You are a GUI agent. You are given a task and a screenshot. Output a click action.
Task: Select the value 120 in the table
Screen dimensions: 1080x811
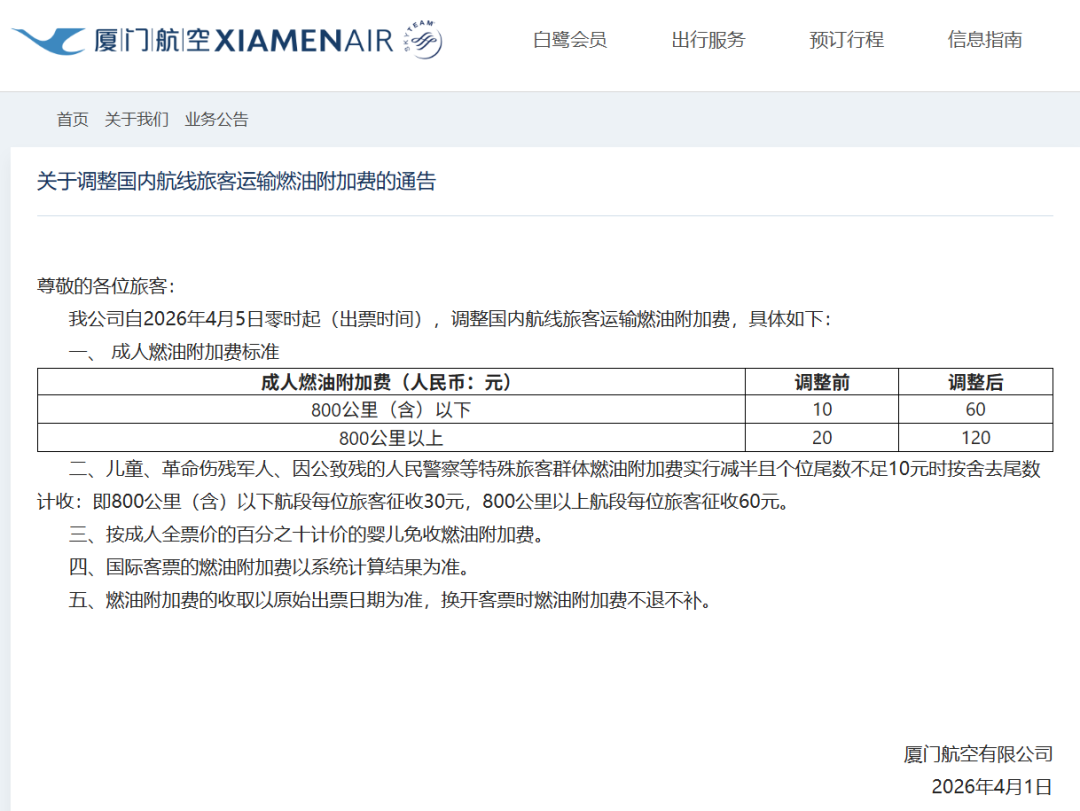976,437
